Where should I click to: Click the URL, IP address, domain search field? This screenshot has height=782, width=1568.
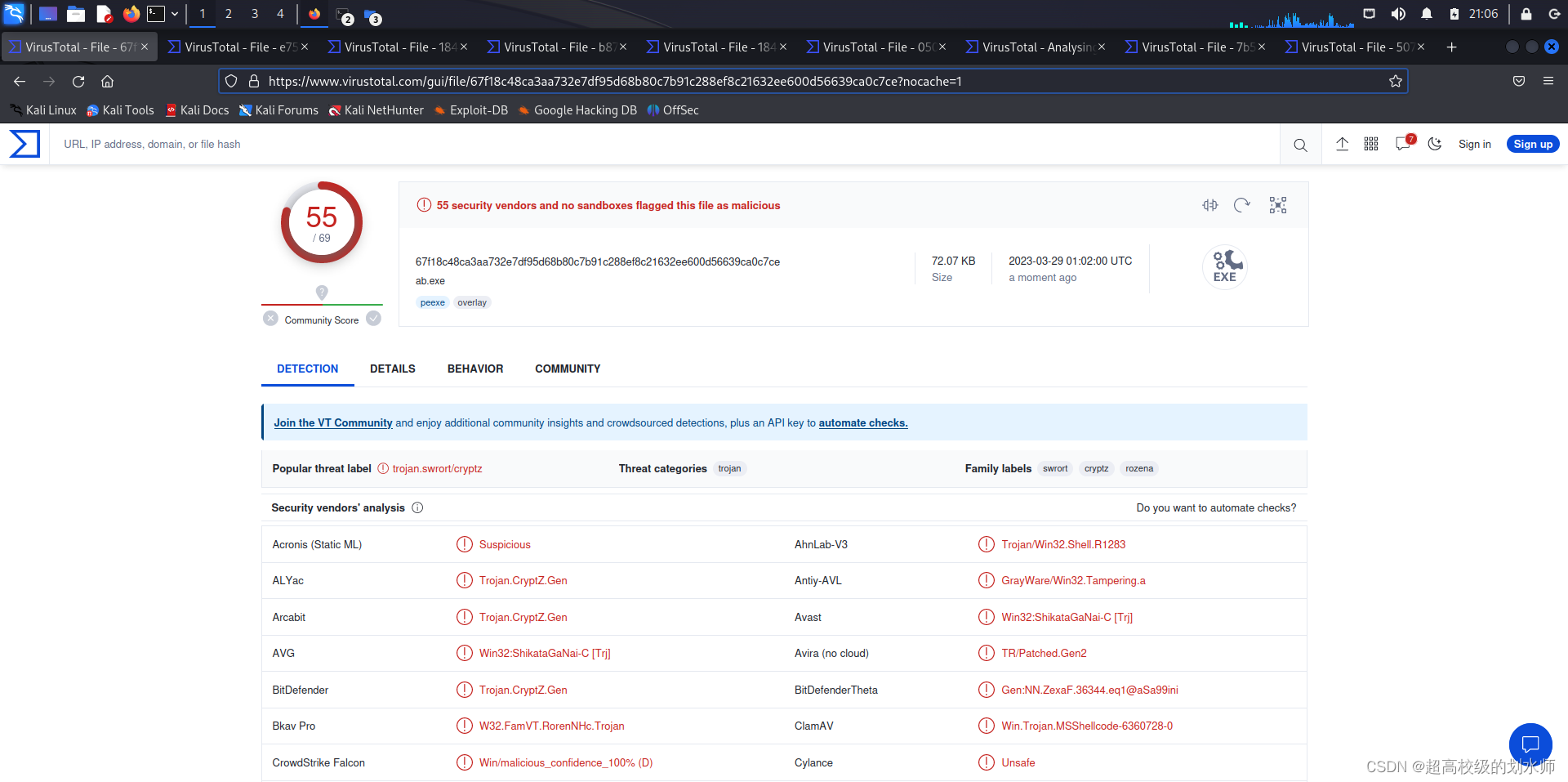666,144
